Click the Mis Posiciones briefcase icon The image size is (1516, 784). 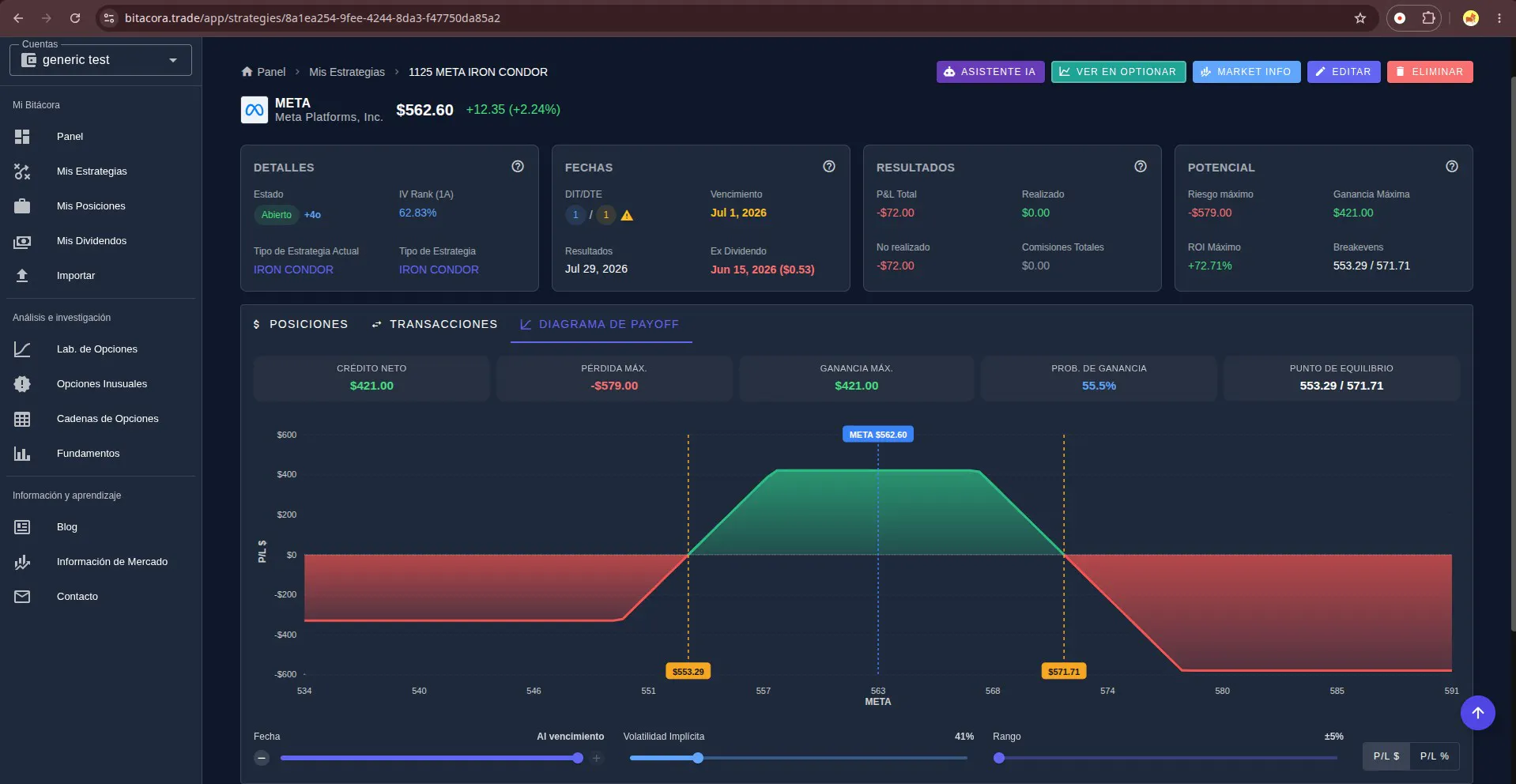(x=22, y=206)
